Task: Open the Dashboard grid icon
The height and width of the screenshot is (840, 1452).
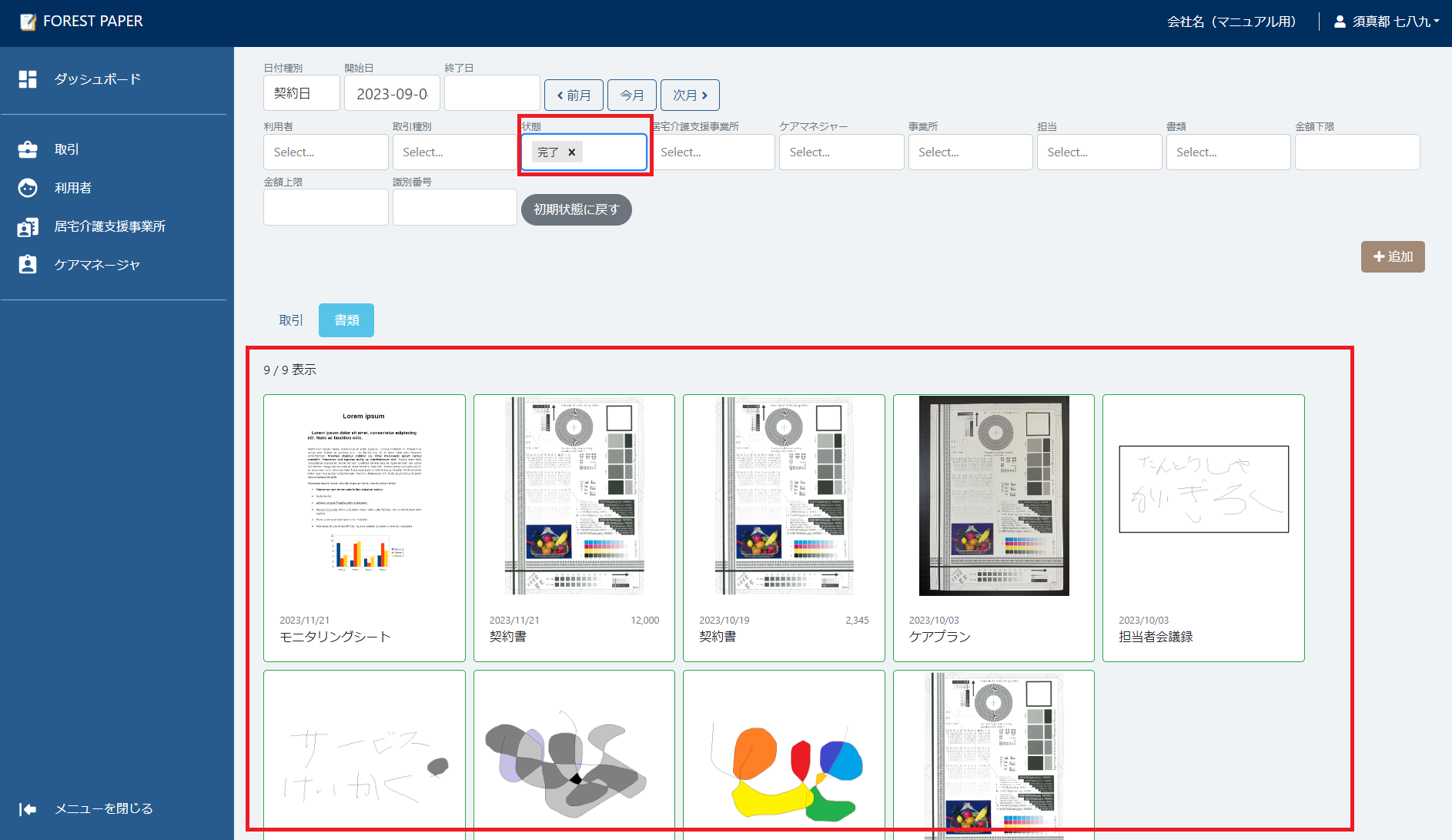Action: point(28,79)
